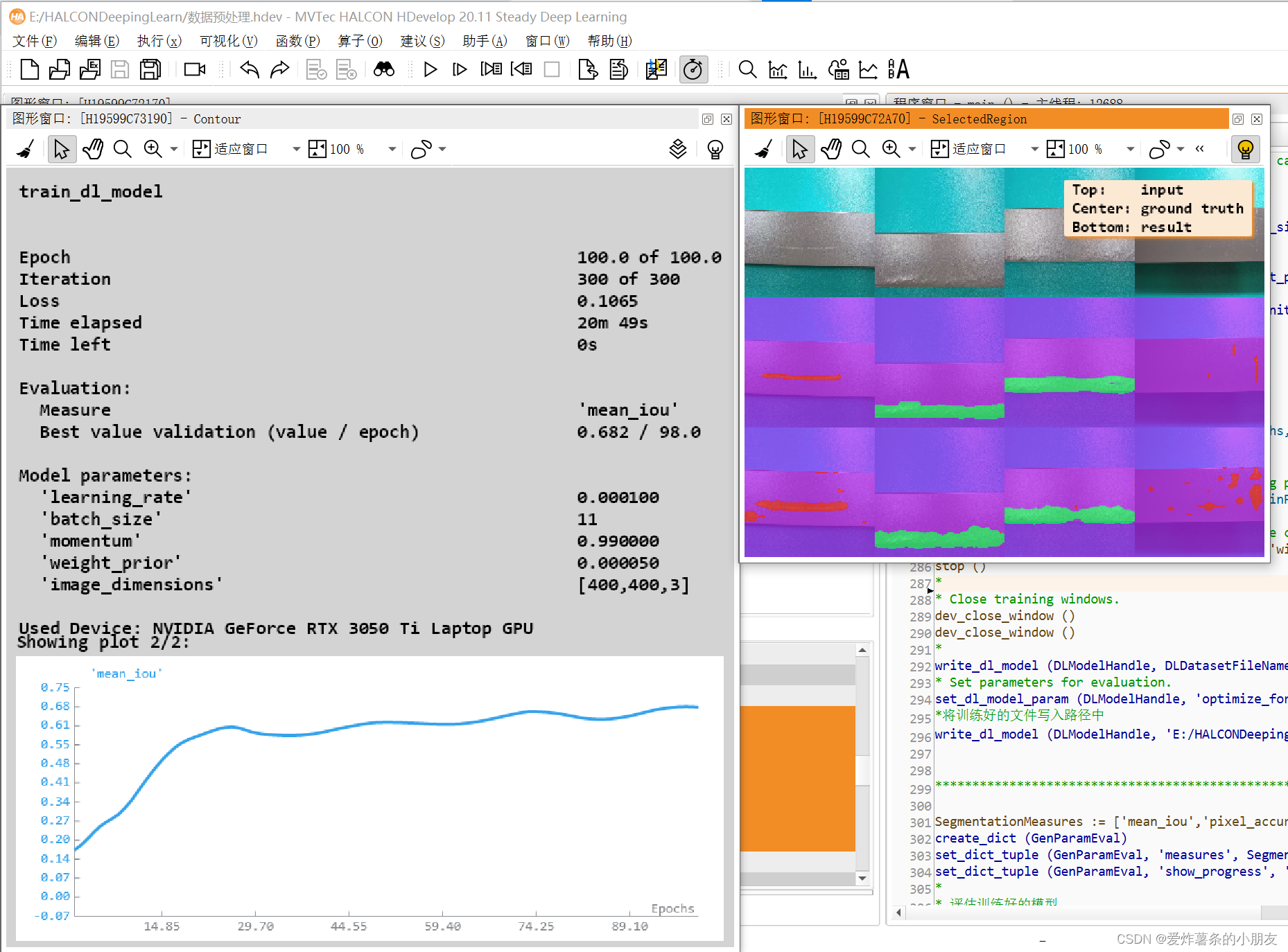Screen dimensions: 1288x952
Task: Open the layer stack icon in Contour window
Action: (x=678, y=149)
